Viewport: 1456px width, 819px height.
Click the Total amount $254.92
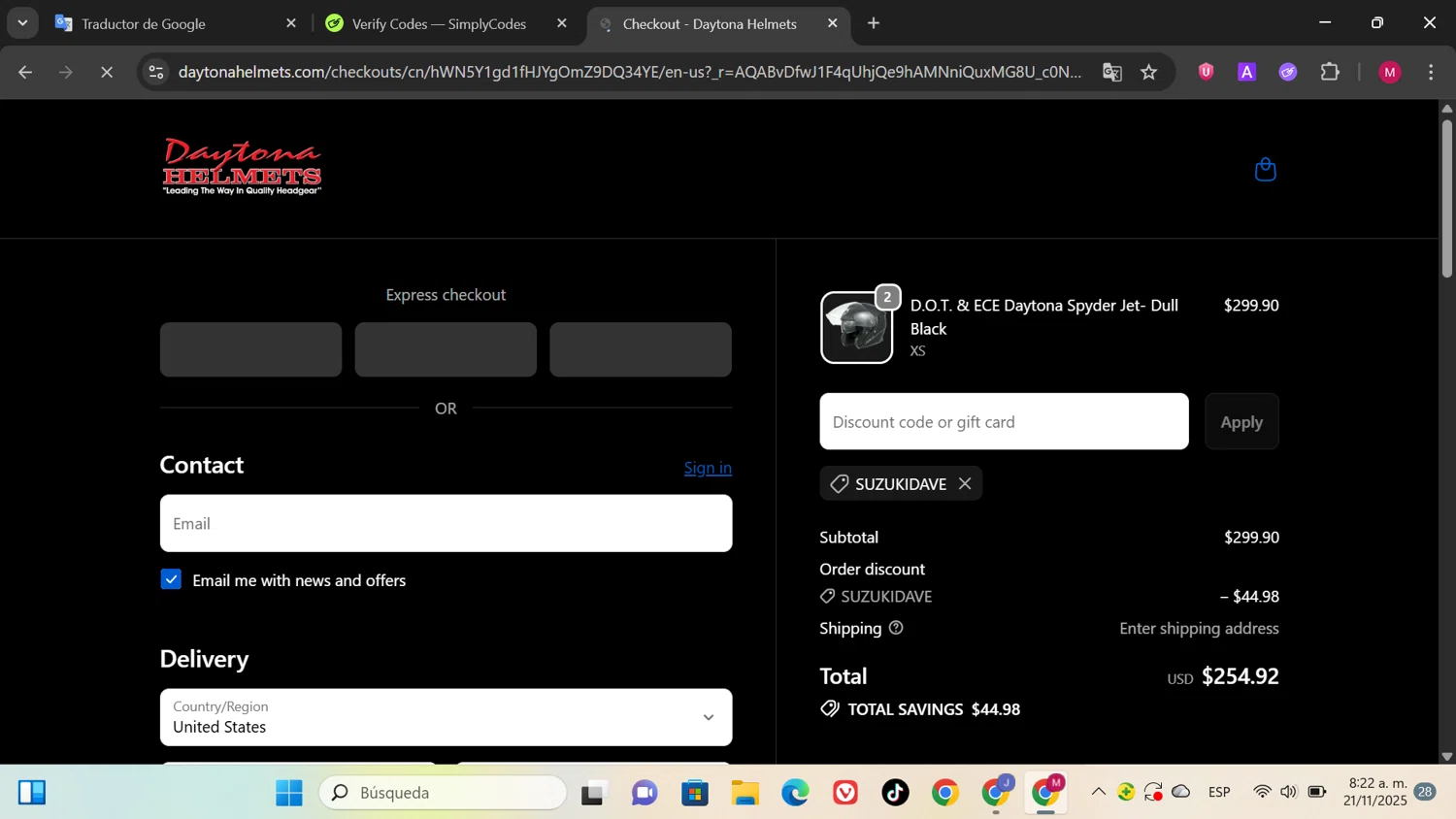pyautogui.click(x=1240, y=676)
